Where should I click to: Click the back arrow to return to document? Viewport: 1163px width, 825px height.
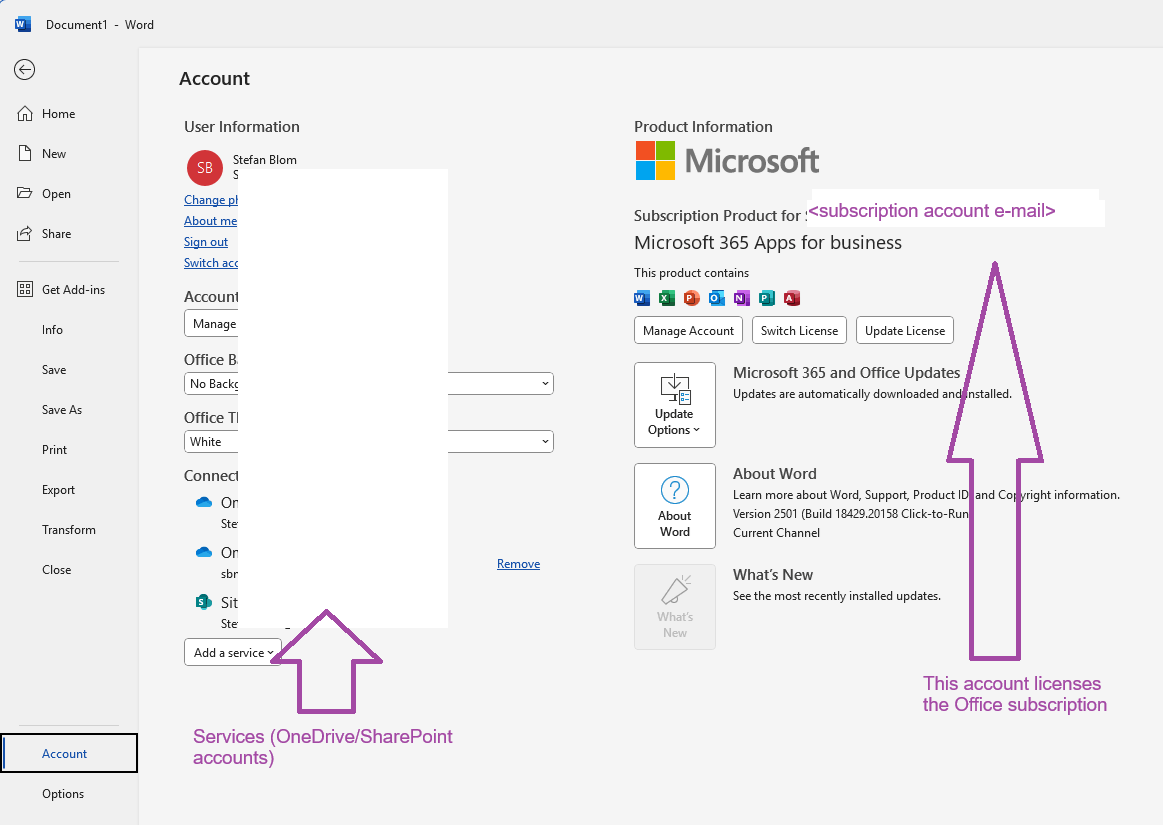[24, 70]
